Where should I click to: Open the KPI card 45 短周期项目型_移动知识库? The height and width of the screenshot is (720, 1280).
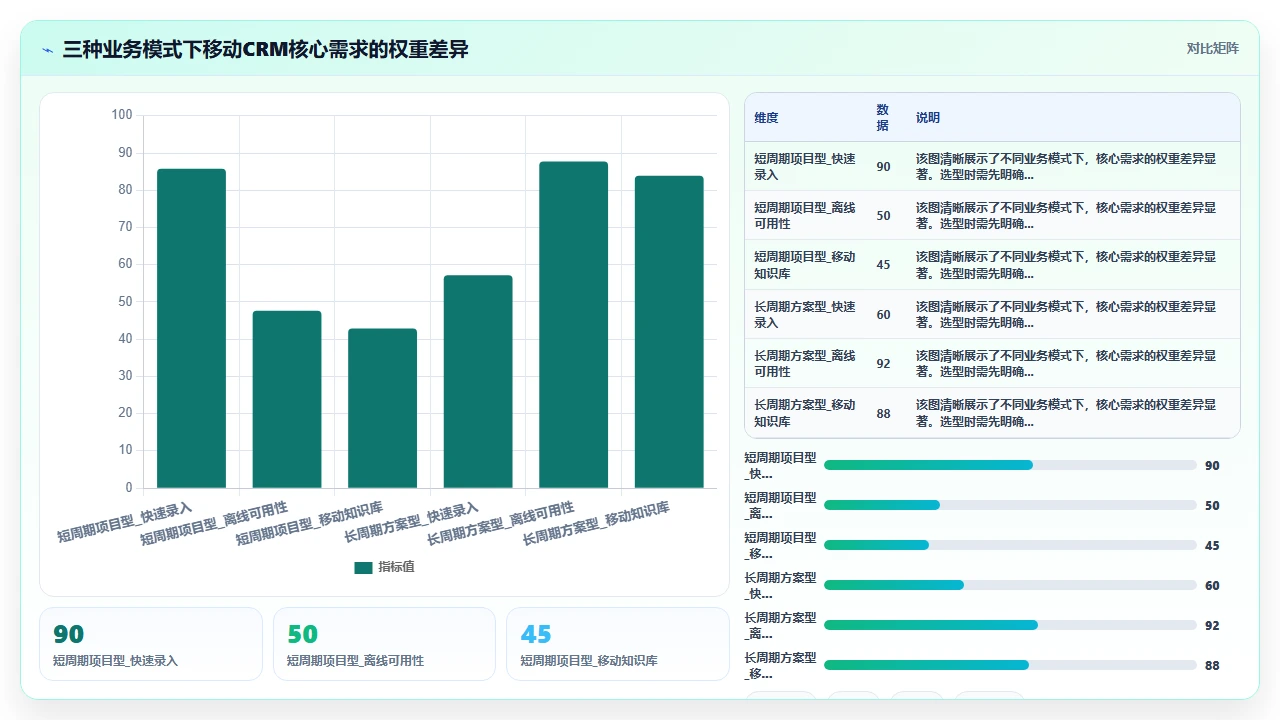point(618,644)
